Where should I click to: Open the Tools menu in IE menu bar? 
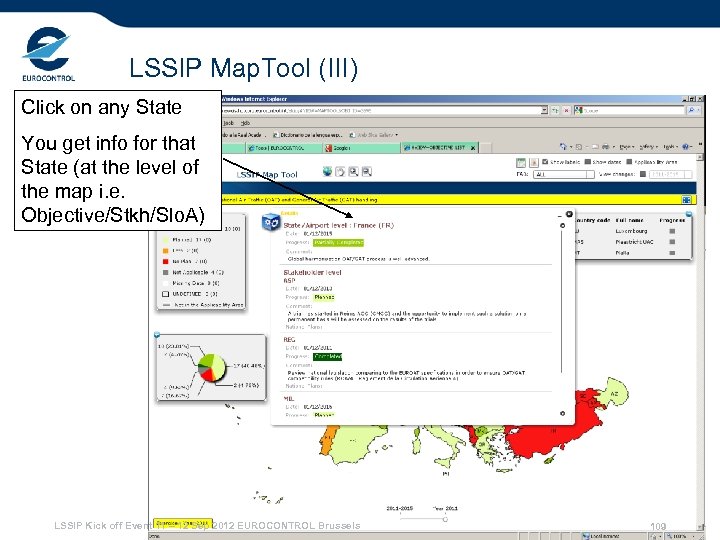pos(228,123)
